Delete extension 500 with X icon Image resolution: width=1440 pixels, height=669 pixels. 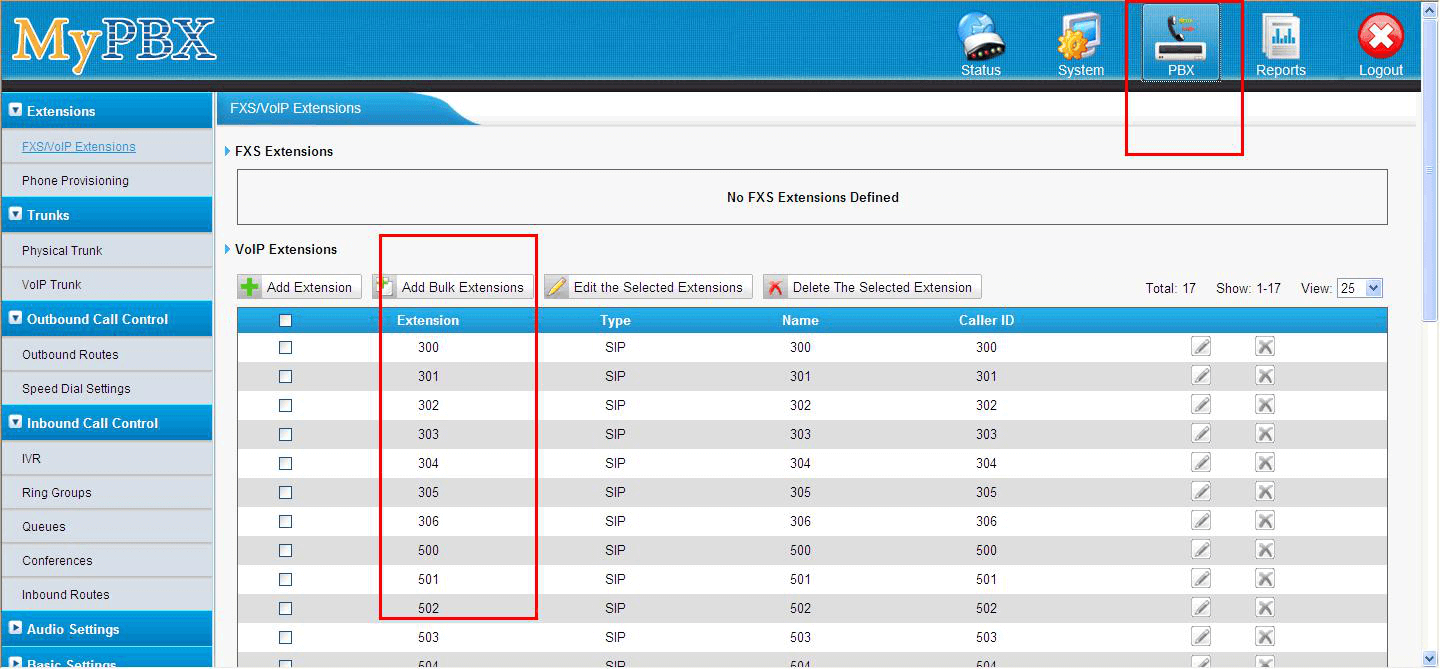coord(1265,550)
